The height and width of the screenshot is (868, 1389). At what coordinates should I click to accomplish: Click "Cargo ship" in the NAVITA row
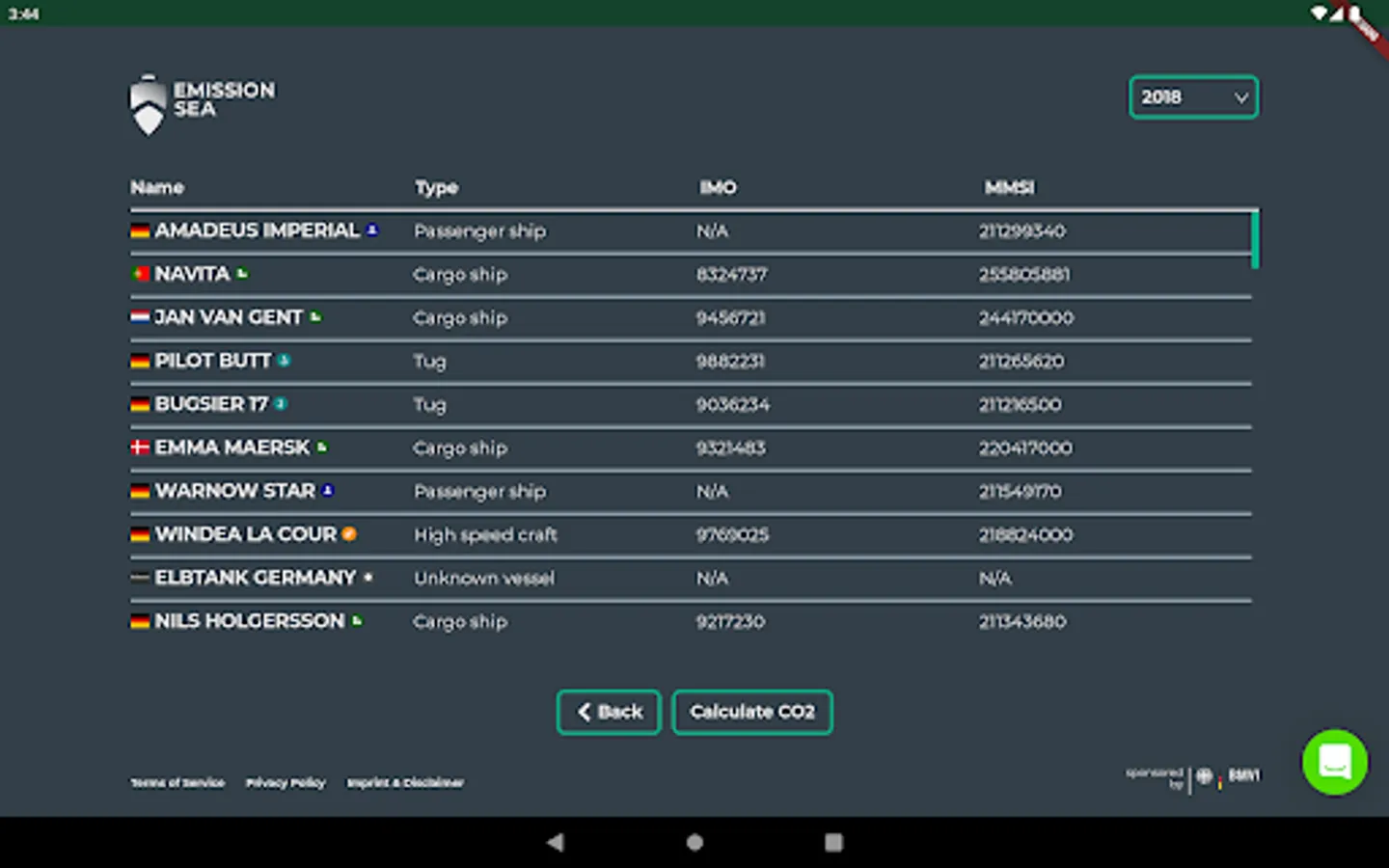[460, 275]
